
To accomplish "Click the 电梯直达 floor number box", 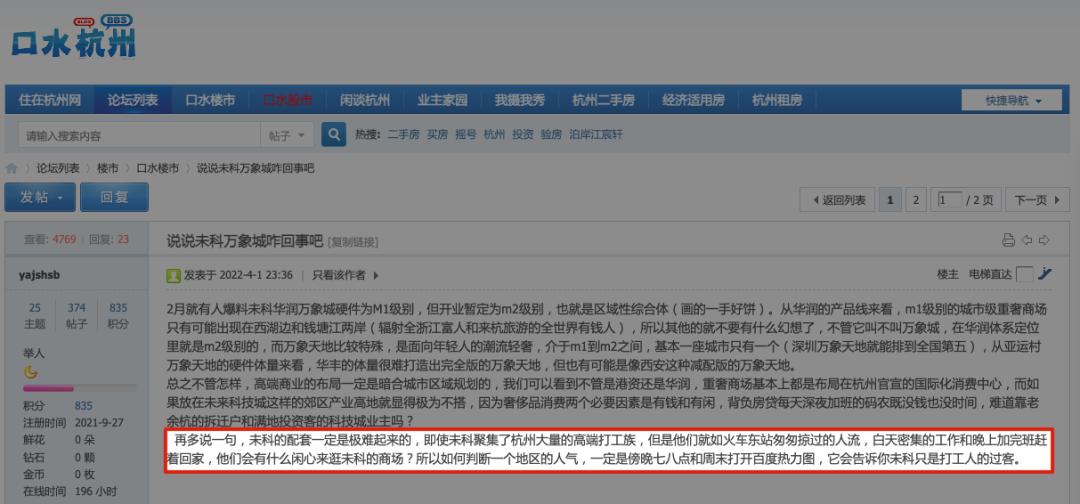I will (x=1025, y=274).
